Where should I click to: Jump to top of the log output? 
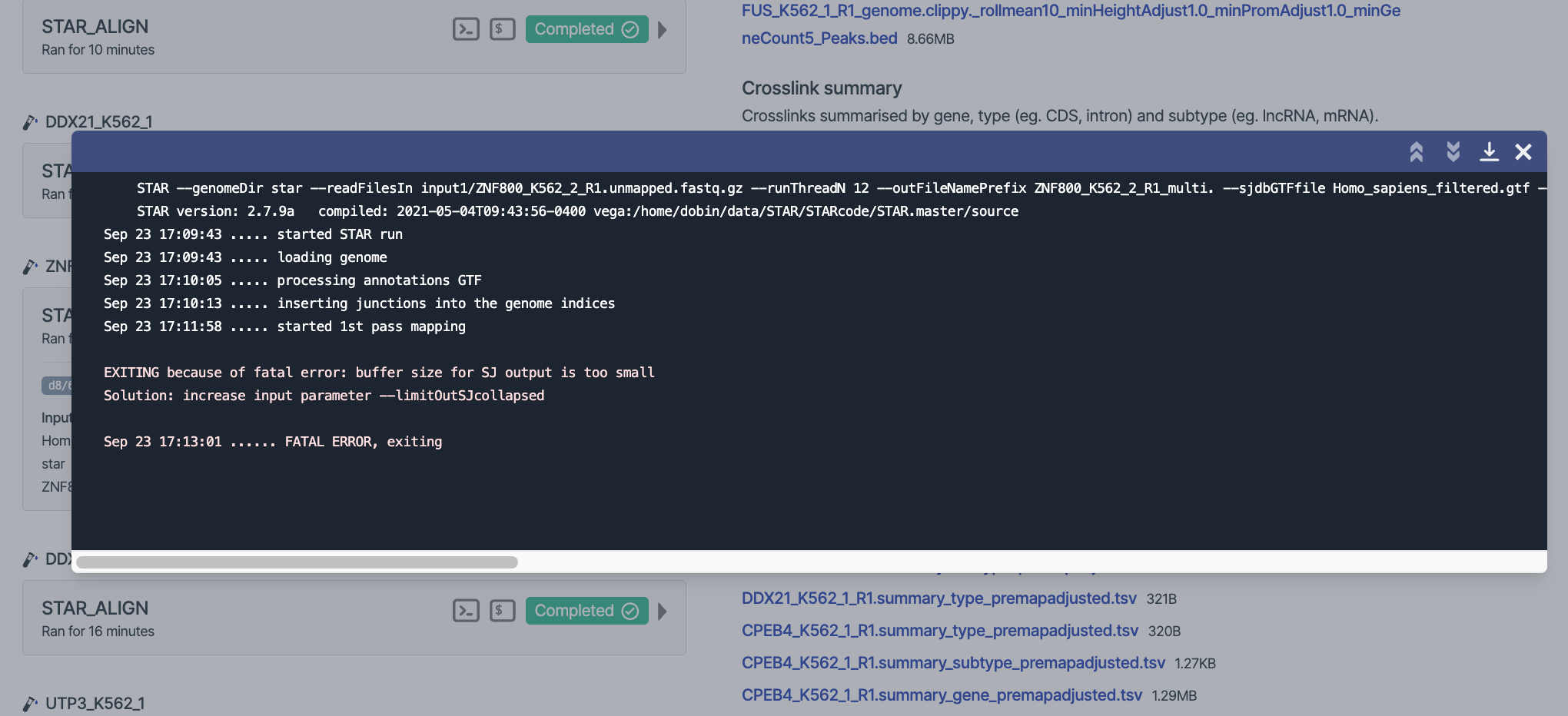(x=1416, y=152)
